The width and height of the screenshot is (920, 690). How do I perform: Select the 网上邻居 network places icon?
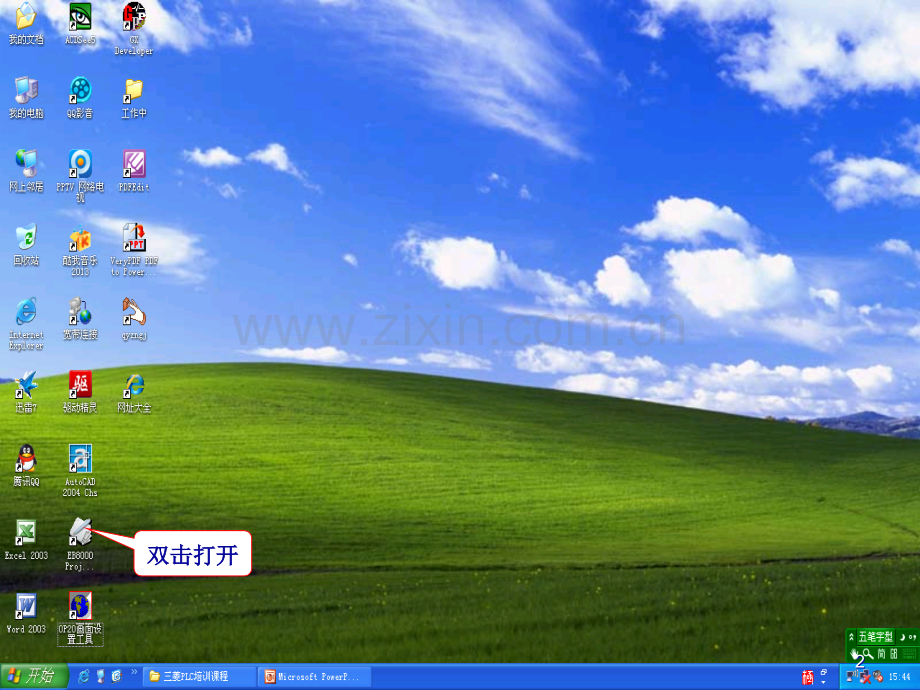tap(26, 171)
